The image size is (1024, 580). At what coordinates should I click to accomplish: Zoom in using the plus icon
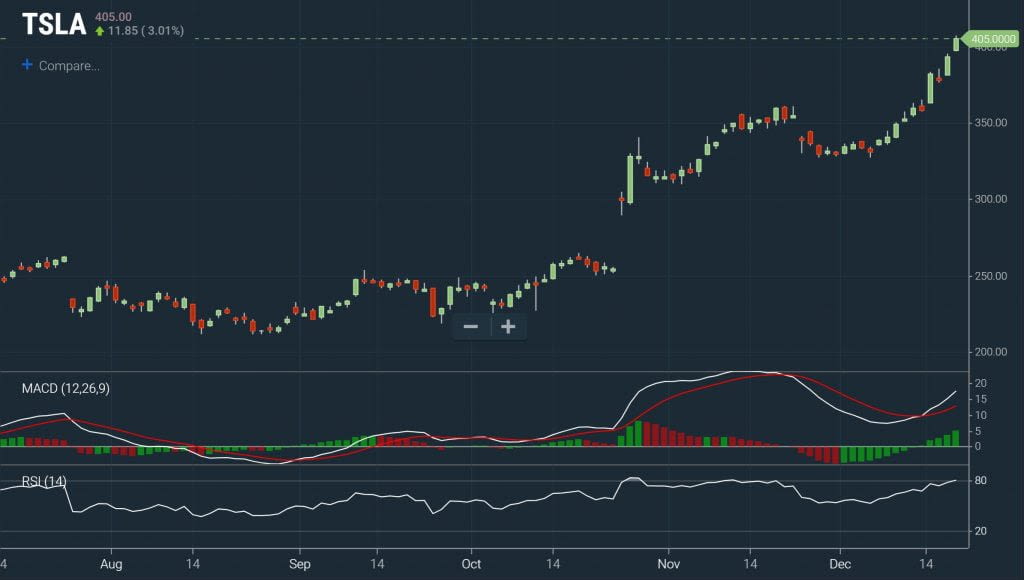click(508, 327)
